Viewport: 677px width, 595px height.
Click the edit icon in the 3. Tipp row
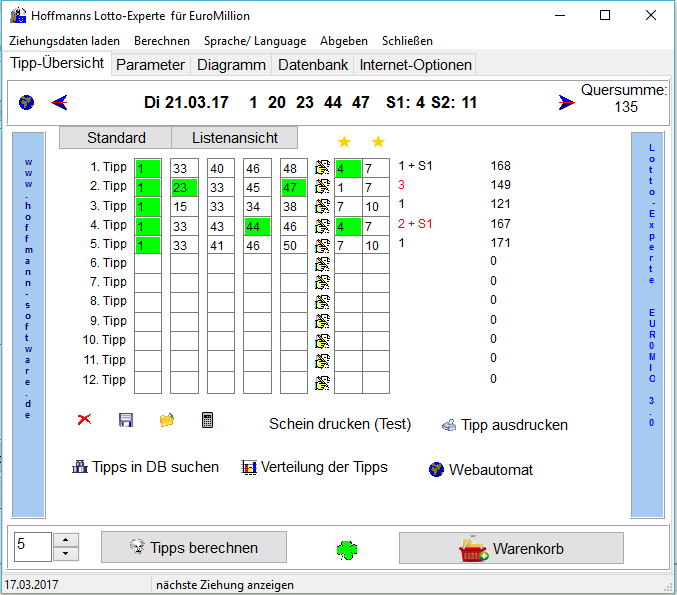point(322,206)
